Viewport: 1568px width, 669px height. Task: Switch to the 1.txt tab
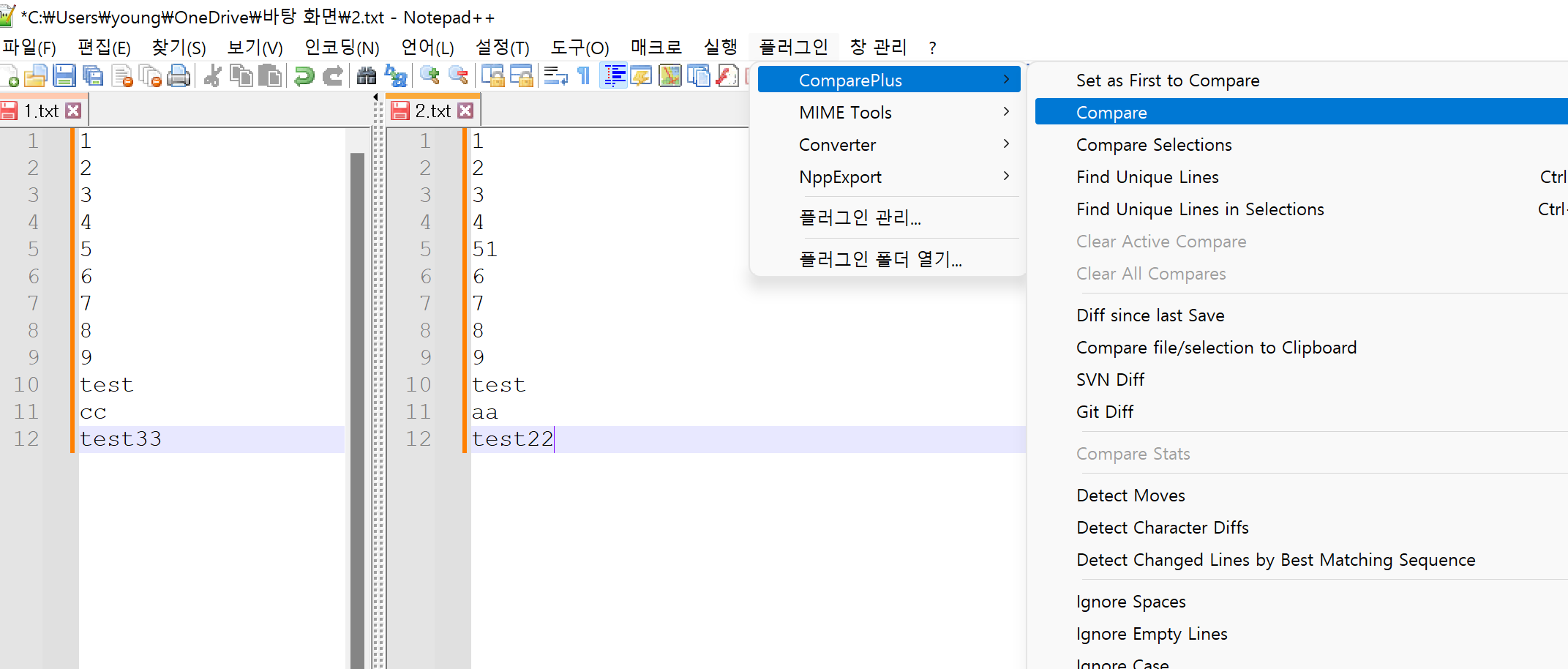coord(42,111)
